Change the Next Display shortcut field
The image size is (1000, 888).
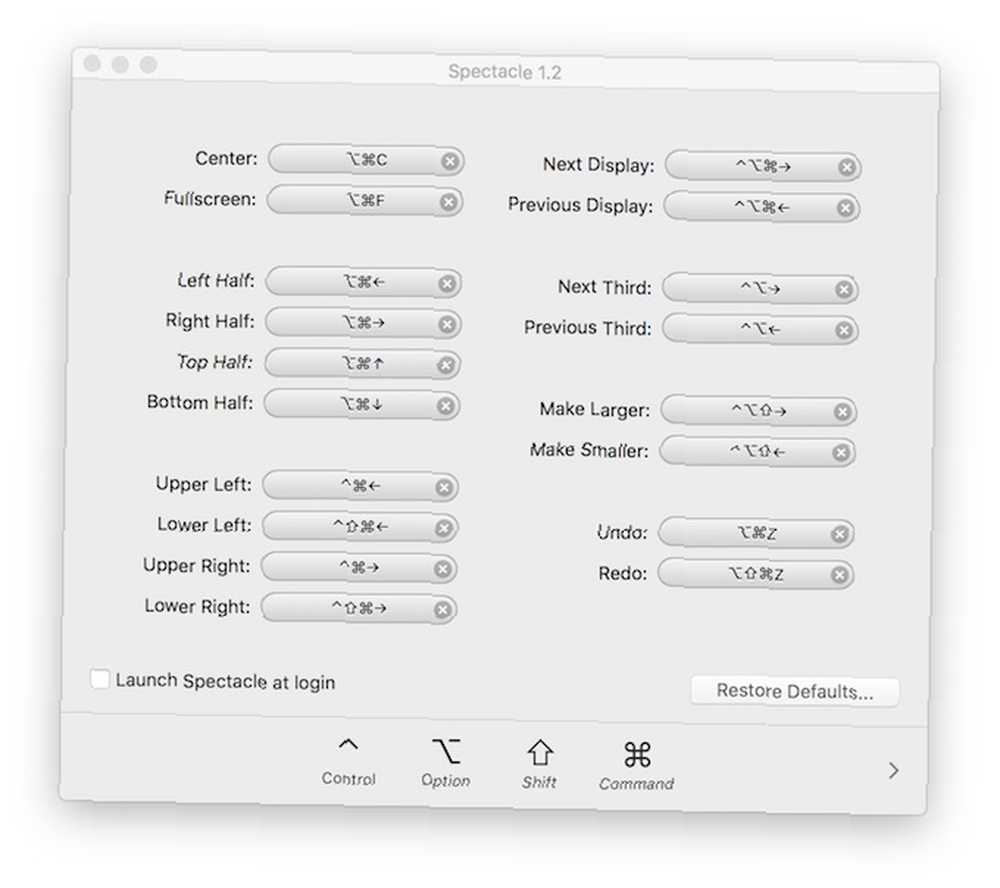763,166
